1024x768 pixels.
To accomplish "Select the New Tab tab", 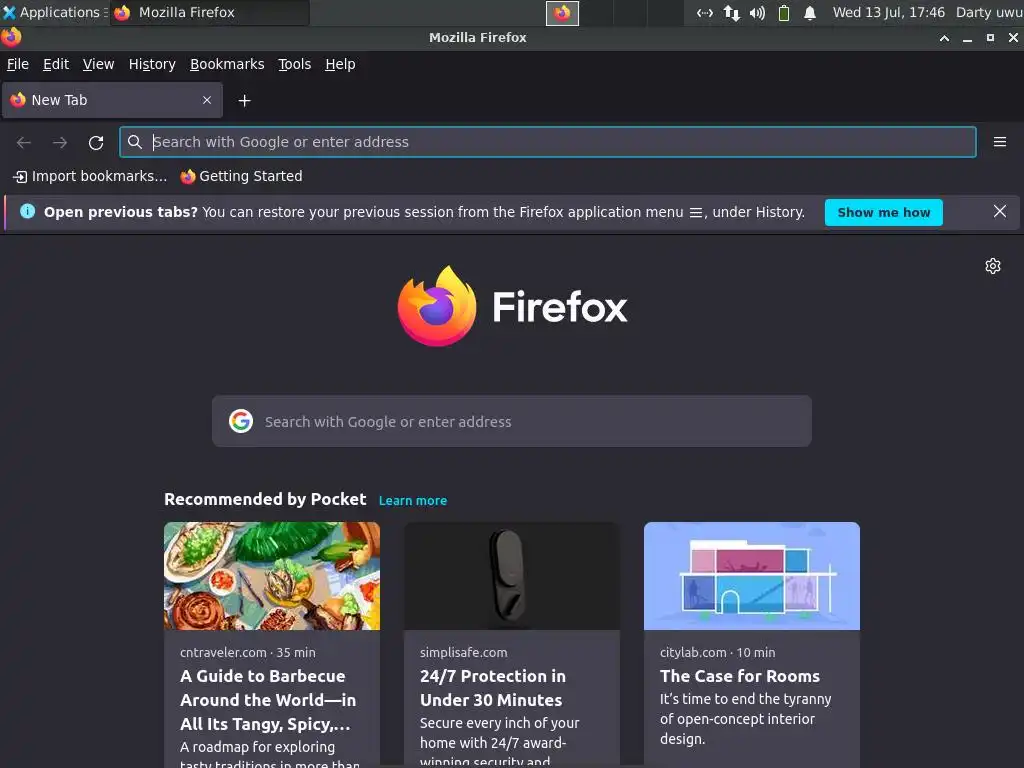I will click(112, 100).
